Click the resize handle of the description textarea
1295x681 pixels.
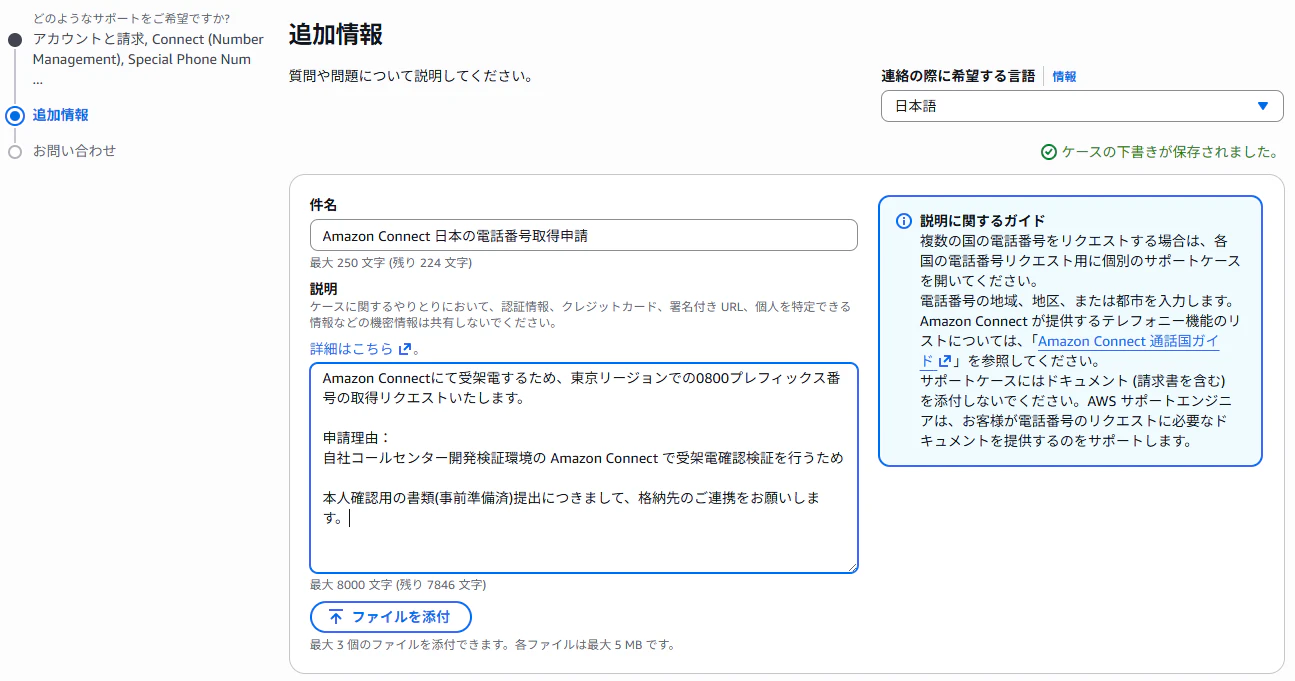click(x=852, y=567)
